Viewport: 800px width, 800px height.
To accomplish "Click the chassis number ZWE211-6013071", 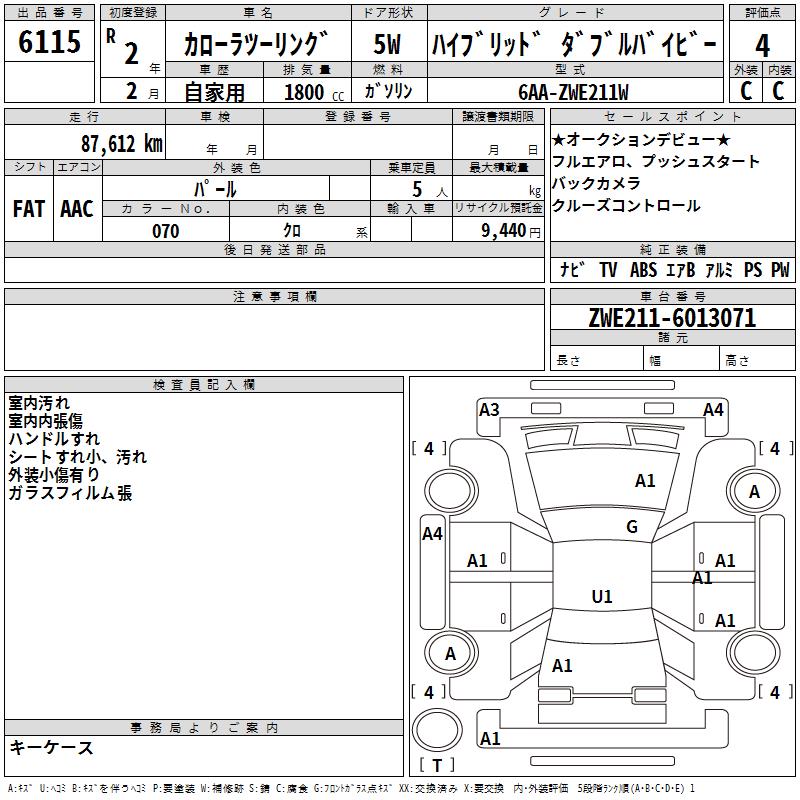I will pyautogui.click(x=671, y=319).
